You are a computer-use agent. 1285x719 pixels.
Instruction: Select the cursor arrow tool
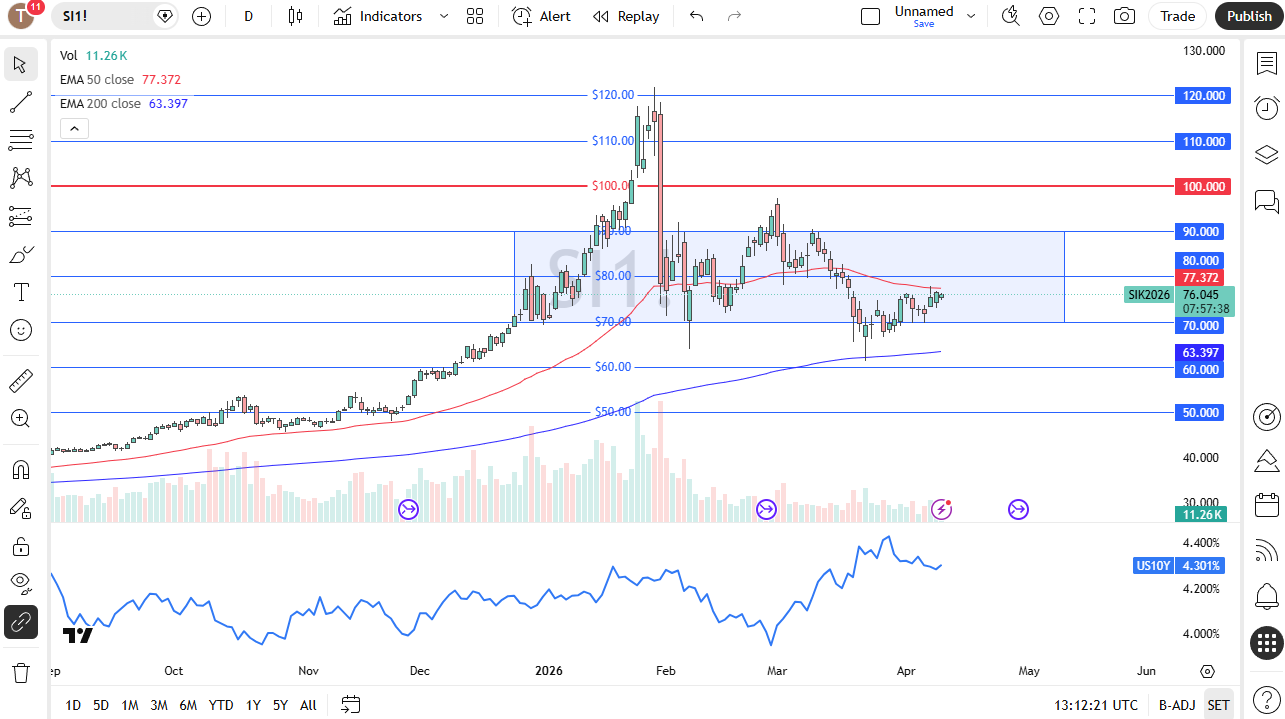click(x=21, y=64)
